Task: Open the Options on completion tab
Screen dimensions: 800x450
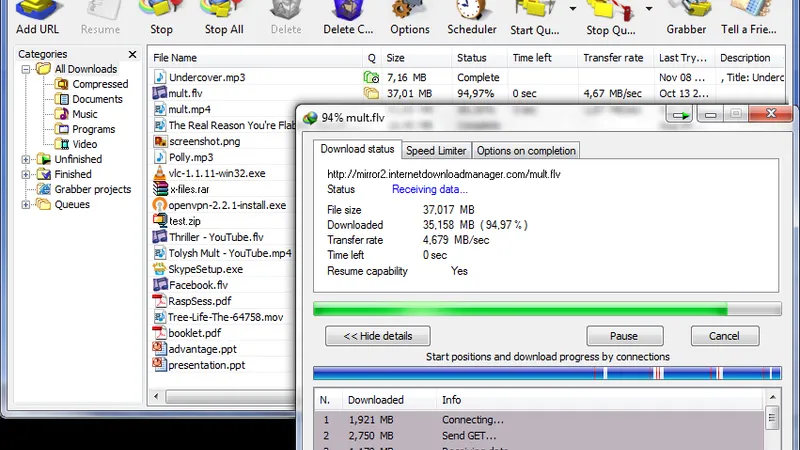Action: coord(525,151)
